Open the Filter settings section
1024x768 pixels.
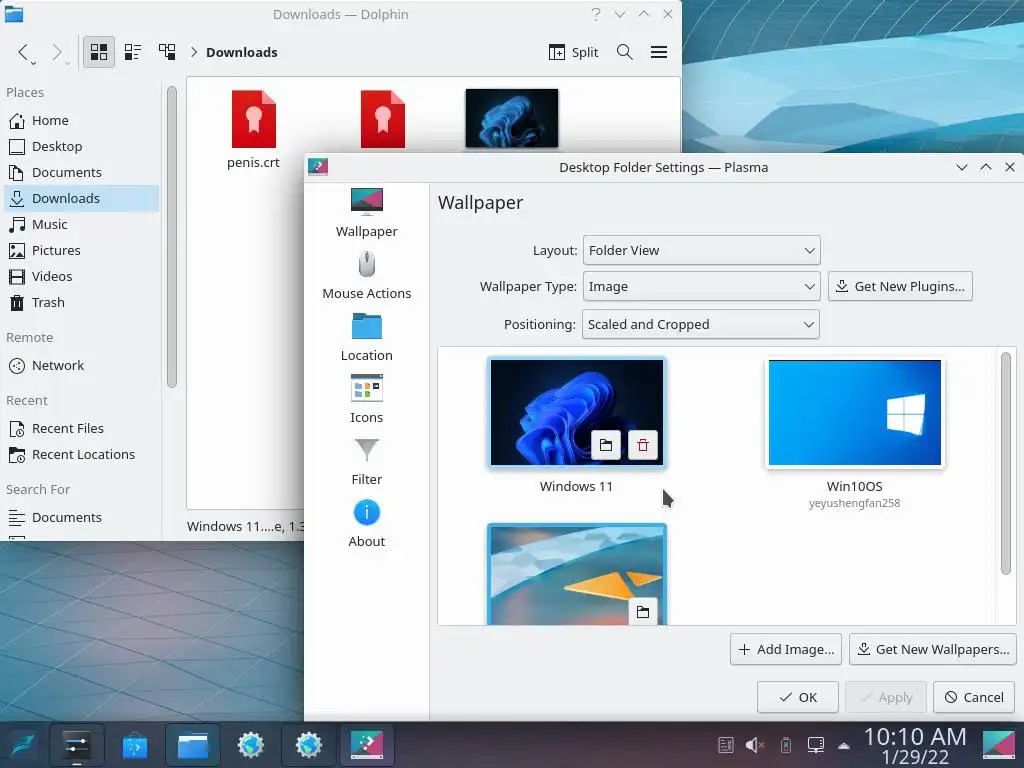click(366, 461)
